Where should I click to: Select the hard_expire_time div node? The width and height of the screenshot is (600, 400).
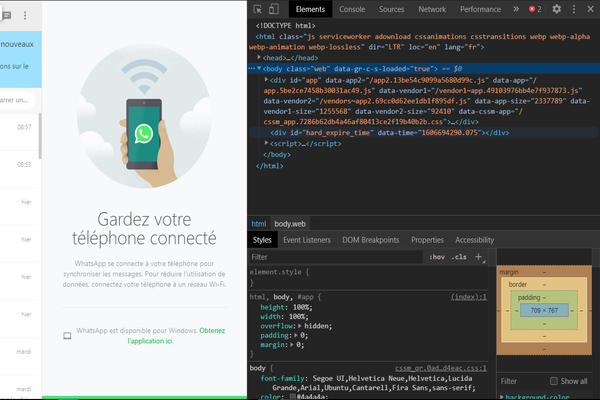click(x=390, y=132)
